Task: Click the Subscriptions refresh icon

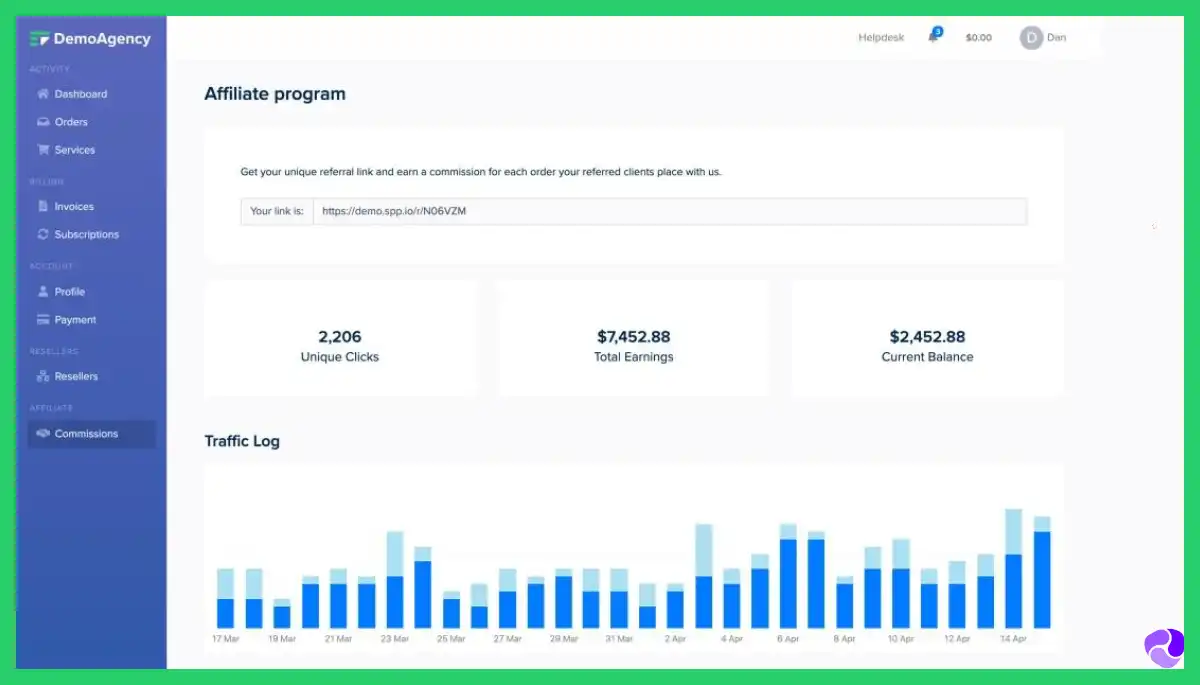Action: [x=42, y=234]
